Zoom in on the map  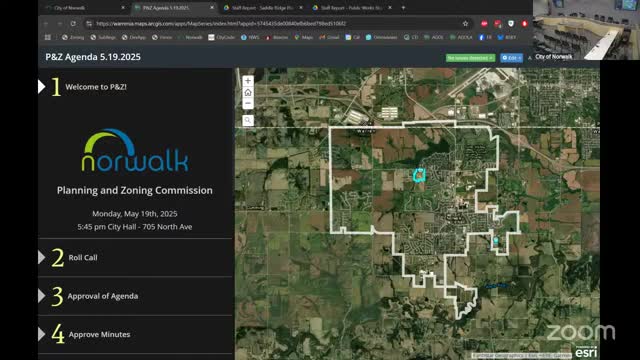point(248,81)
